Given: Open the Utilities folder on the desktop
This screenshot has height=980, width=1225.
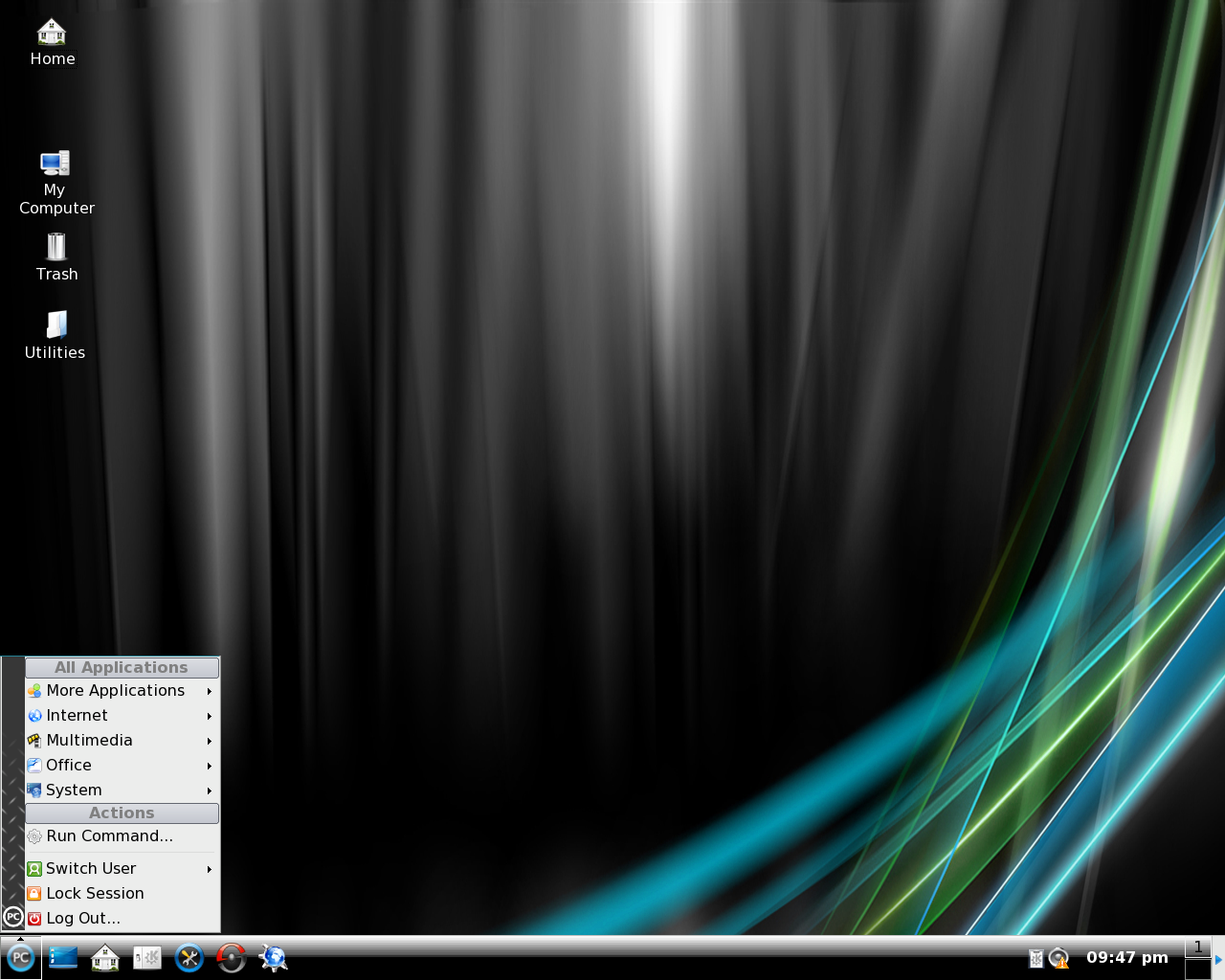Looking at the screenshot, I should point(56,334).
